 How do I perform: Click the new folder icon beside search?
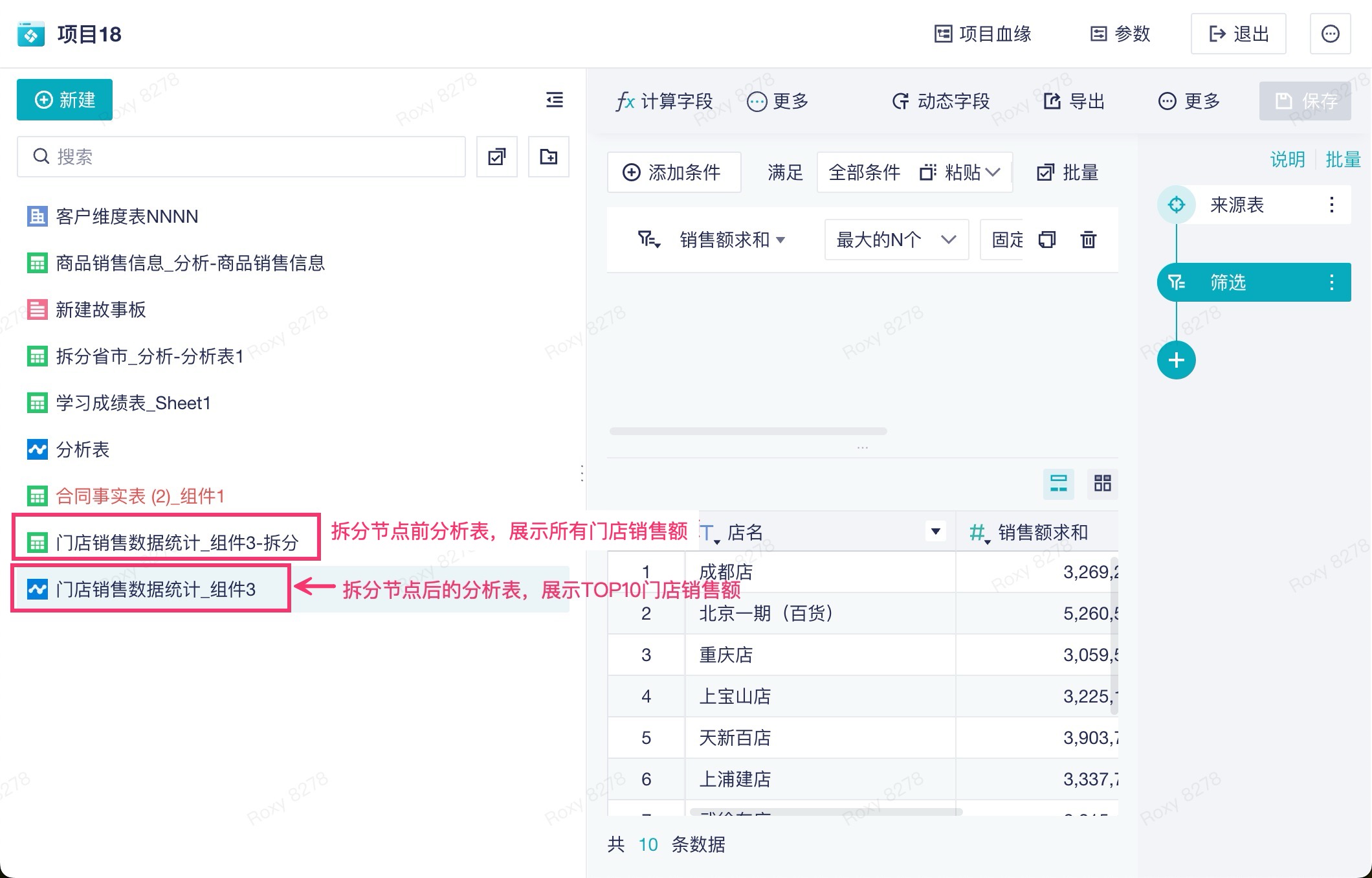click(x=548, y=157)
